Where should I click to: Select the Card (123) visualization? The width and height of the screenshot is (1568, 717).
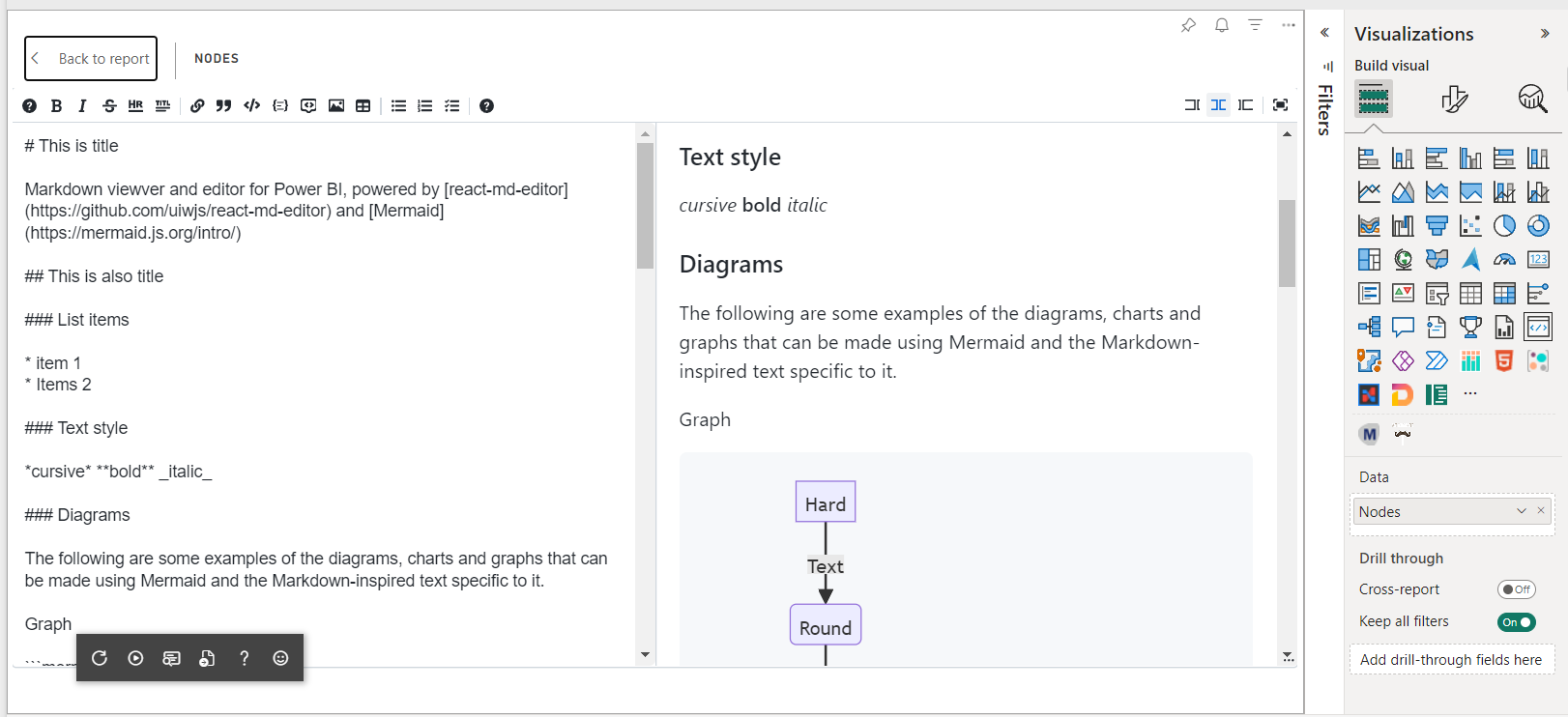[1538, 259]
